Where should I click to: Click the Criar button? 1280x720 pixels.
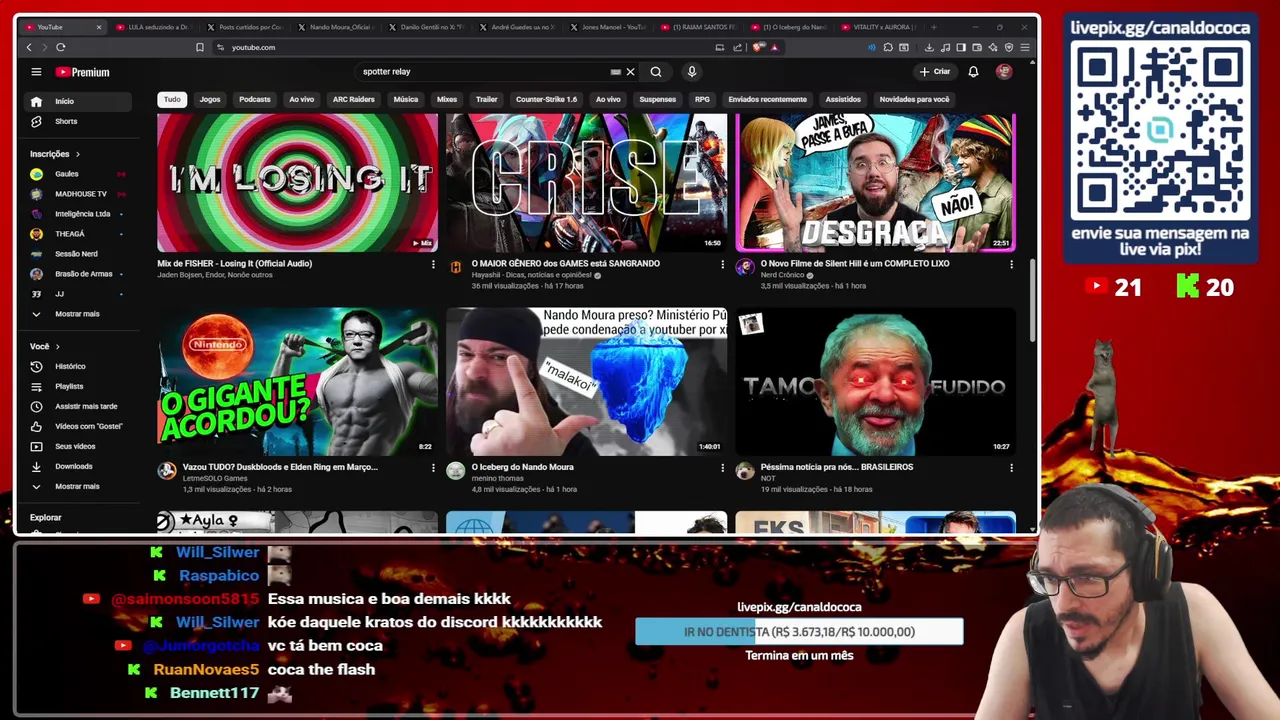pos(936,72)
